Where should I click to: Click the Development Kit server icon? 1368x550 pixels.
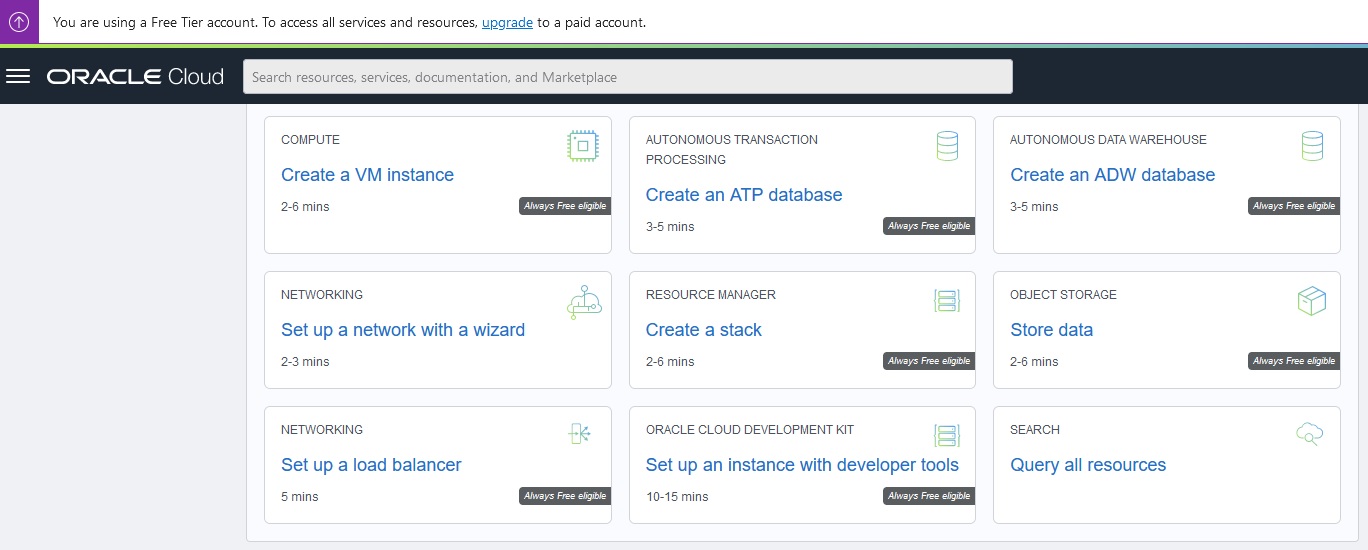coord(947,435)
